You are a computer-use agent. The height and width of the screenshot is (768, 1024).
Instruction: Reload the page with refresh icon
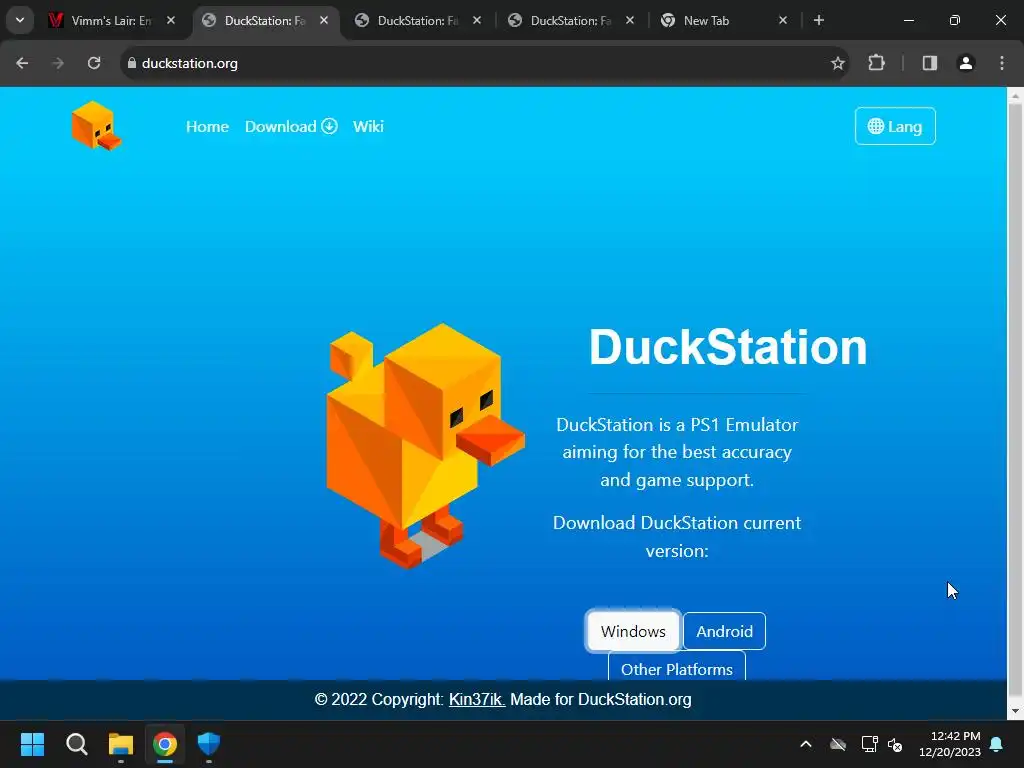click(94, 63)
